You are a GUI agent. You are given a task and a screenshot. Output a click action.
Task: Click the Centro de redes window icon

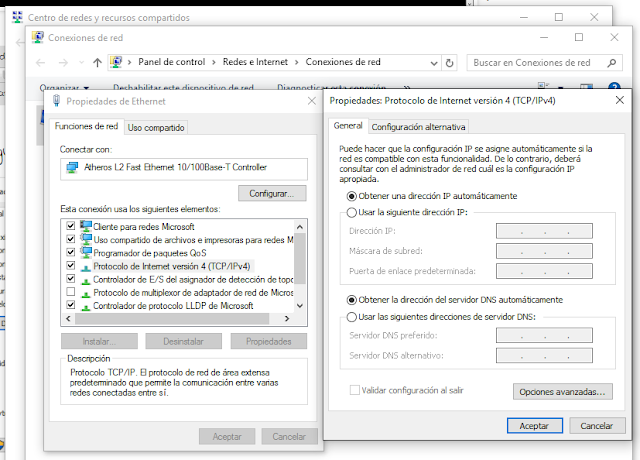click(17, 17)
